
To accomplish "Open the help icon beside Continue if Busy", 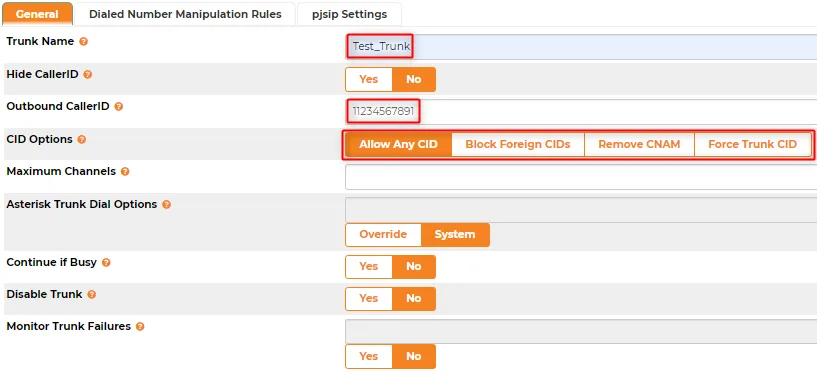I will pyautogui.click(x=106, y=263).
